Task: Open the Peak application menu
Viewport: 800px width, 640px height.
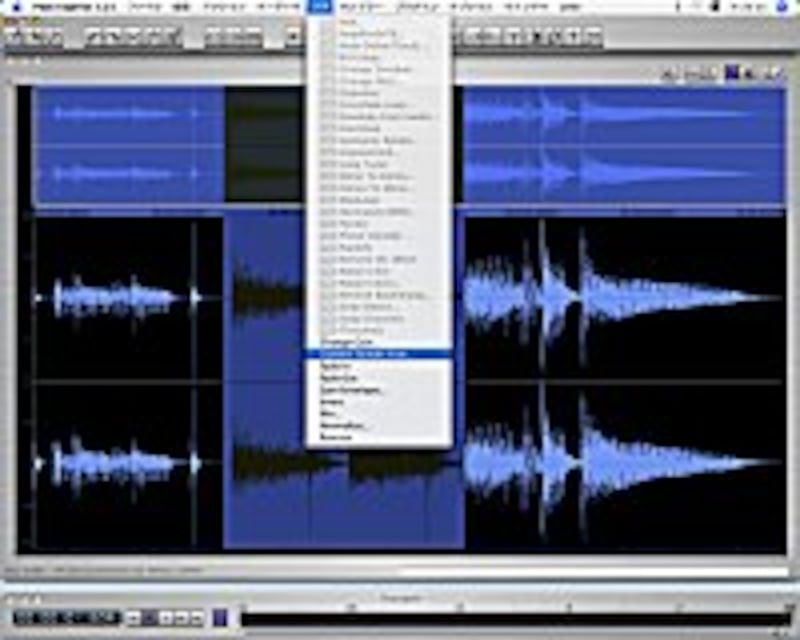Action: (73, 7)
